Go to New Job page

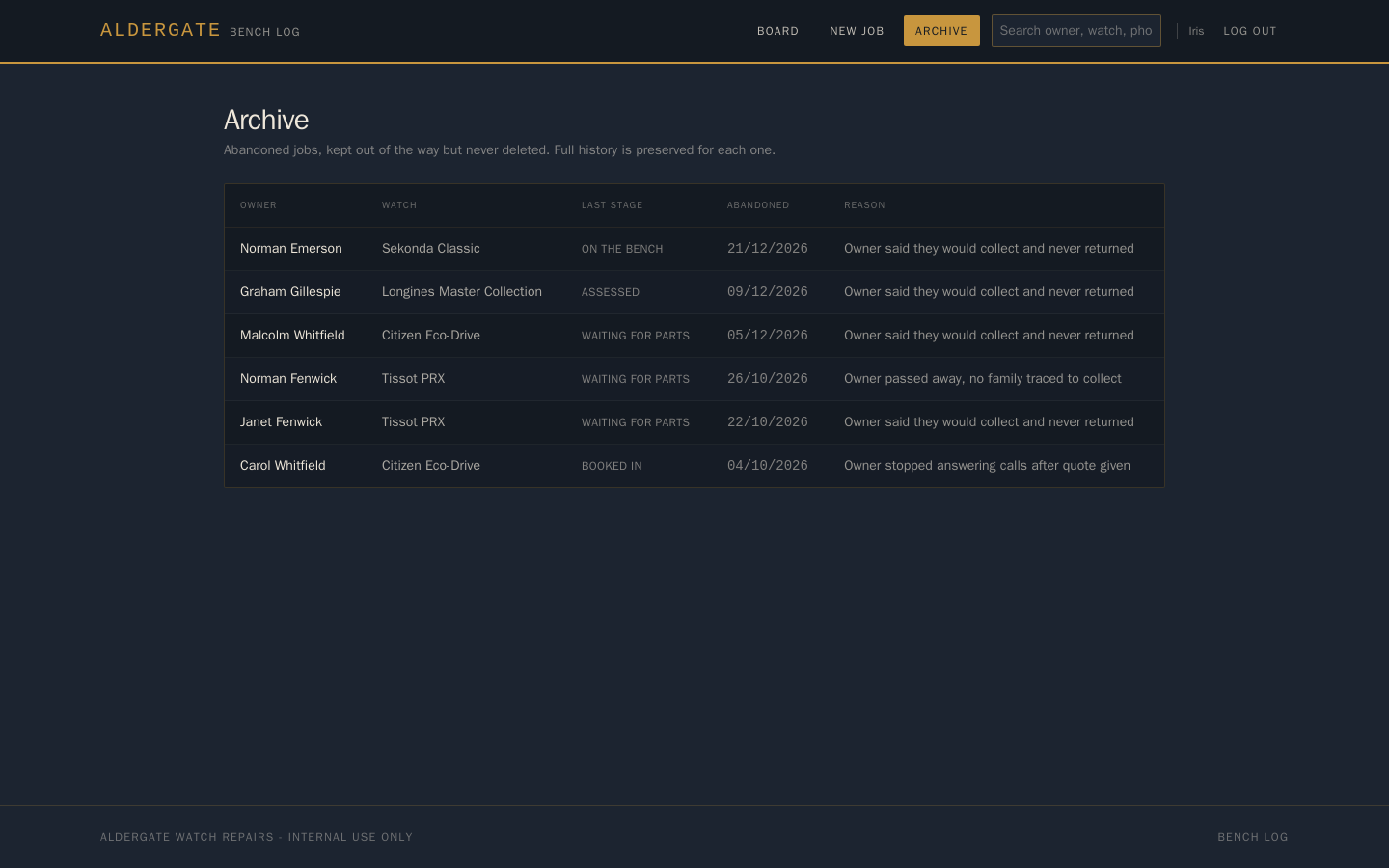click(857, 31)
